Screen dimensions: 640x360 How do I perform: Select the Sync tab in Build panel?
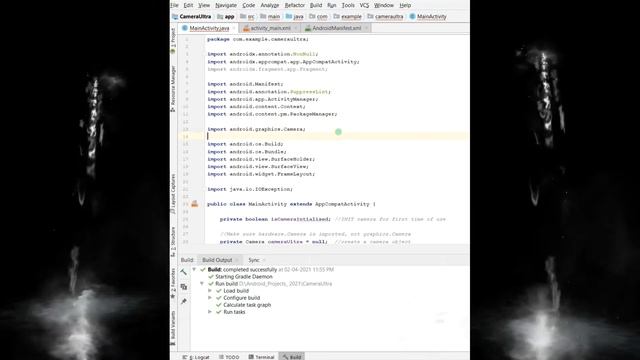[253, 260]
